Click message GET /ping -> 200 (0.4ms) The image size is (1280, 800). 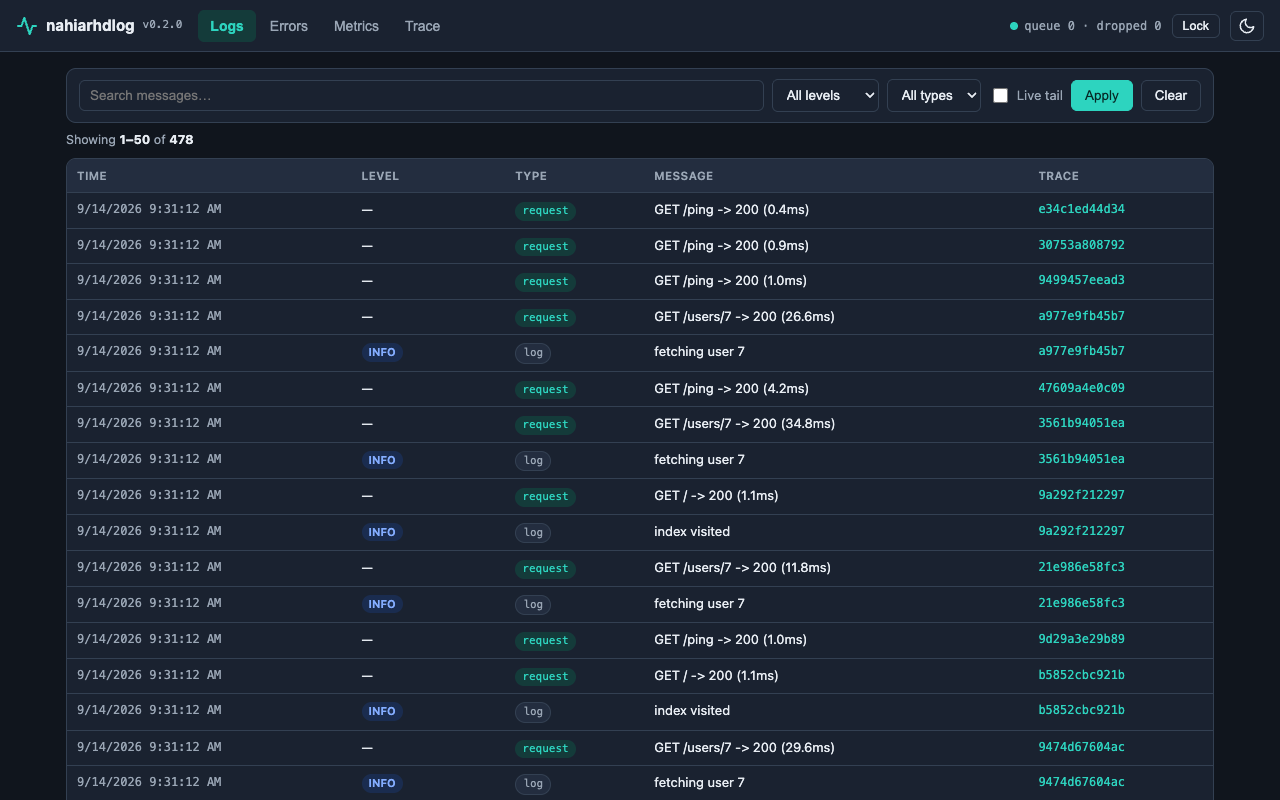(x=731, y=209)
